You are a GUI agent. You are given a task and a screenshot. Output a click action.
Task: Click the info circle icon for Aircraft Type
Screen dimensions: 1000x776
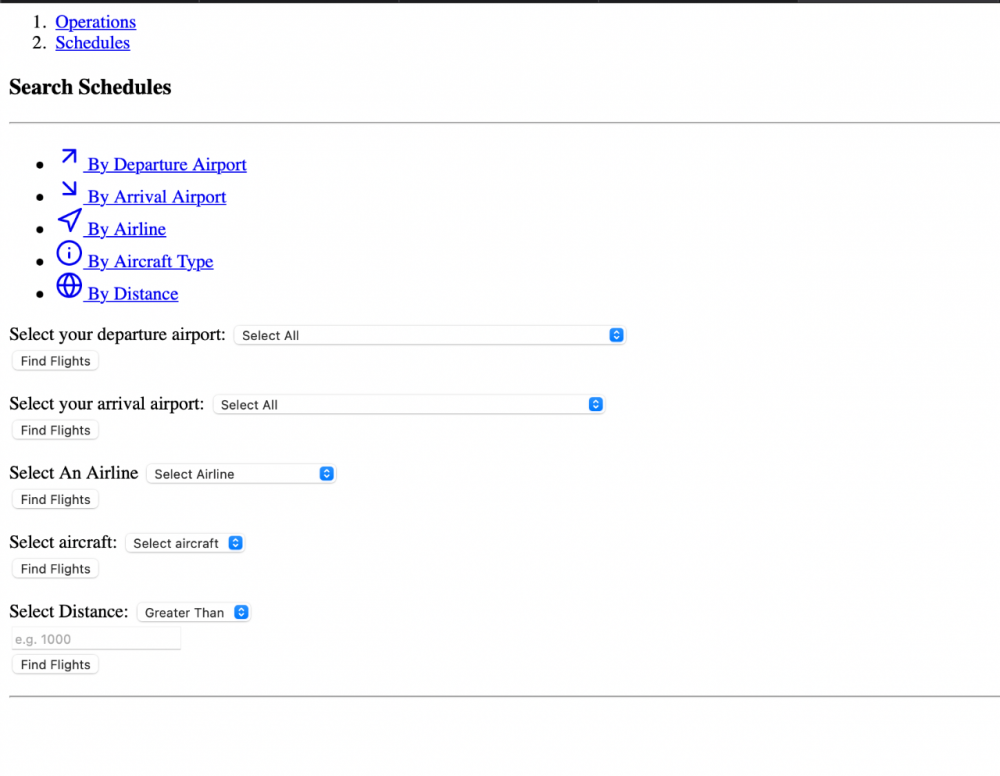[x=69, y=253]
